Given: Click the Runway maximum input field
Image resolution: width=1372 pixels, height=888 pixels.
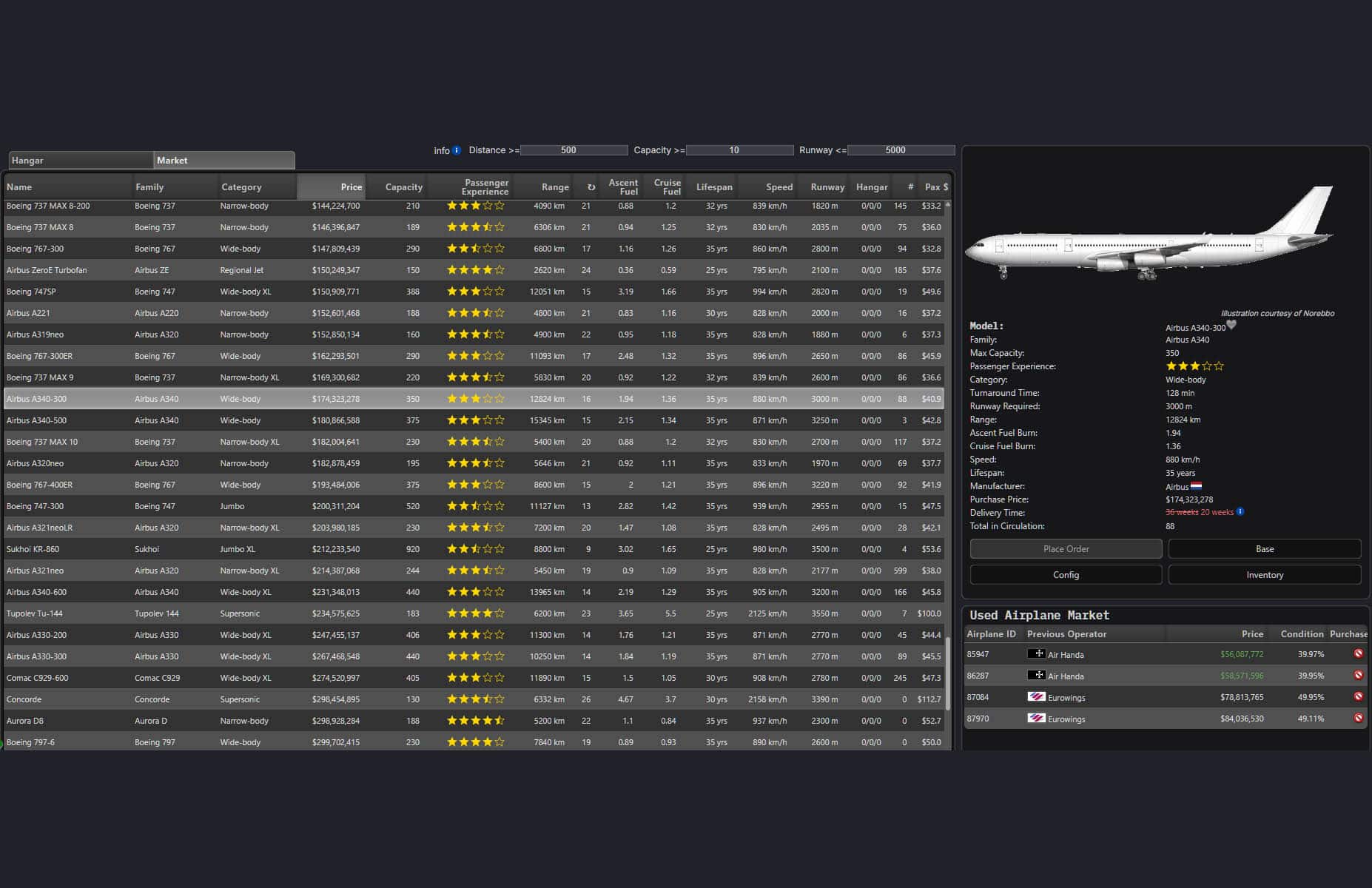Looking at the screenshot, I should [901, 150].
